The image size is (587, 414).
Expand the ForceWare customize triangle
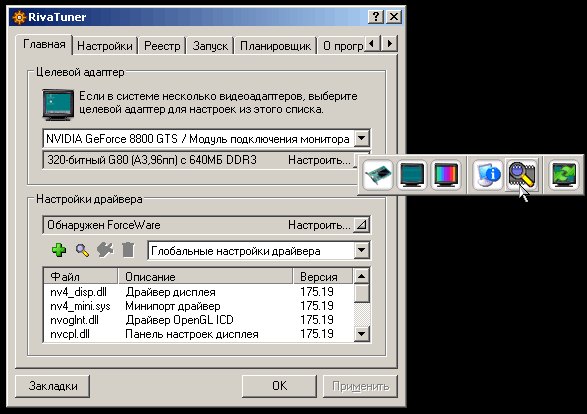(361, 225)
